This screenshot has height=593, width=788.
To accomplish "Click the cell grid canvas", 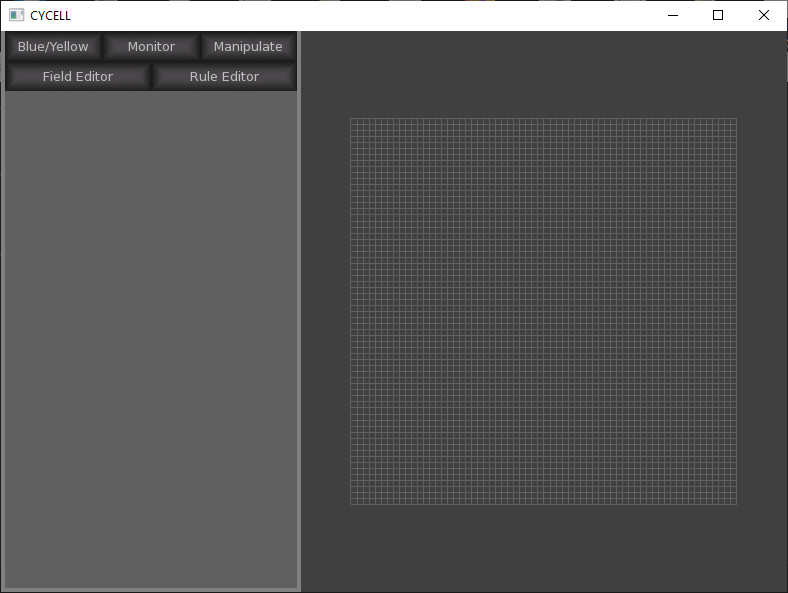I will 543,311.
